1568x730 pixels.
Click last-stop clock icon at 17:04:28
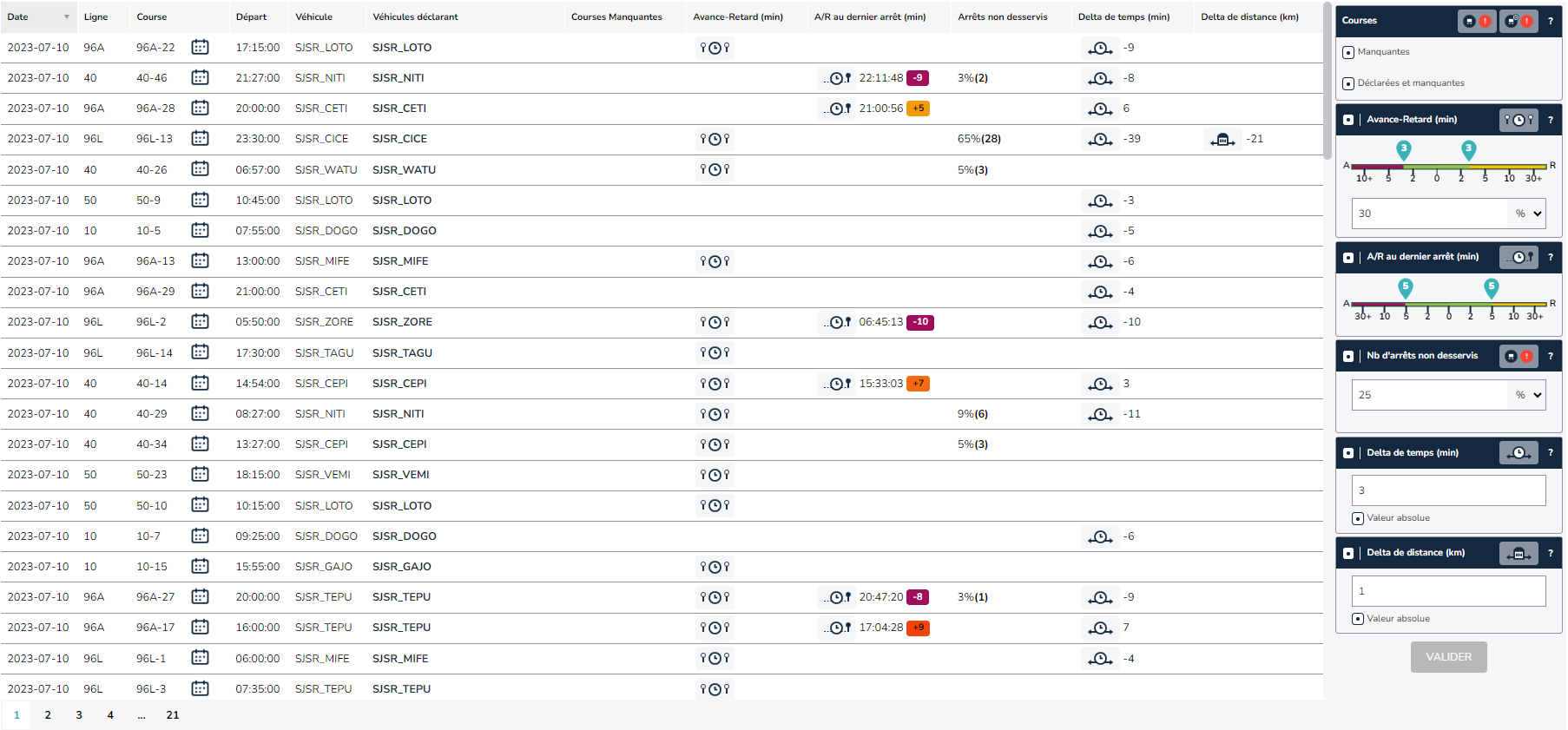tap(837, 628)
